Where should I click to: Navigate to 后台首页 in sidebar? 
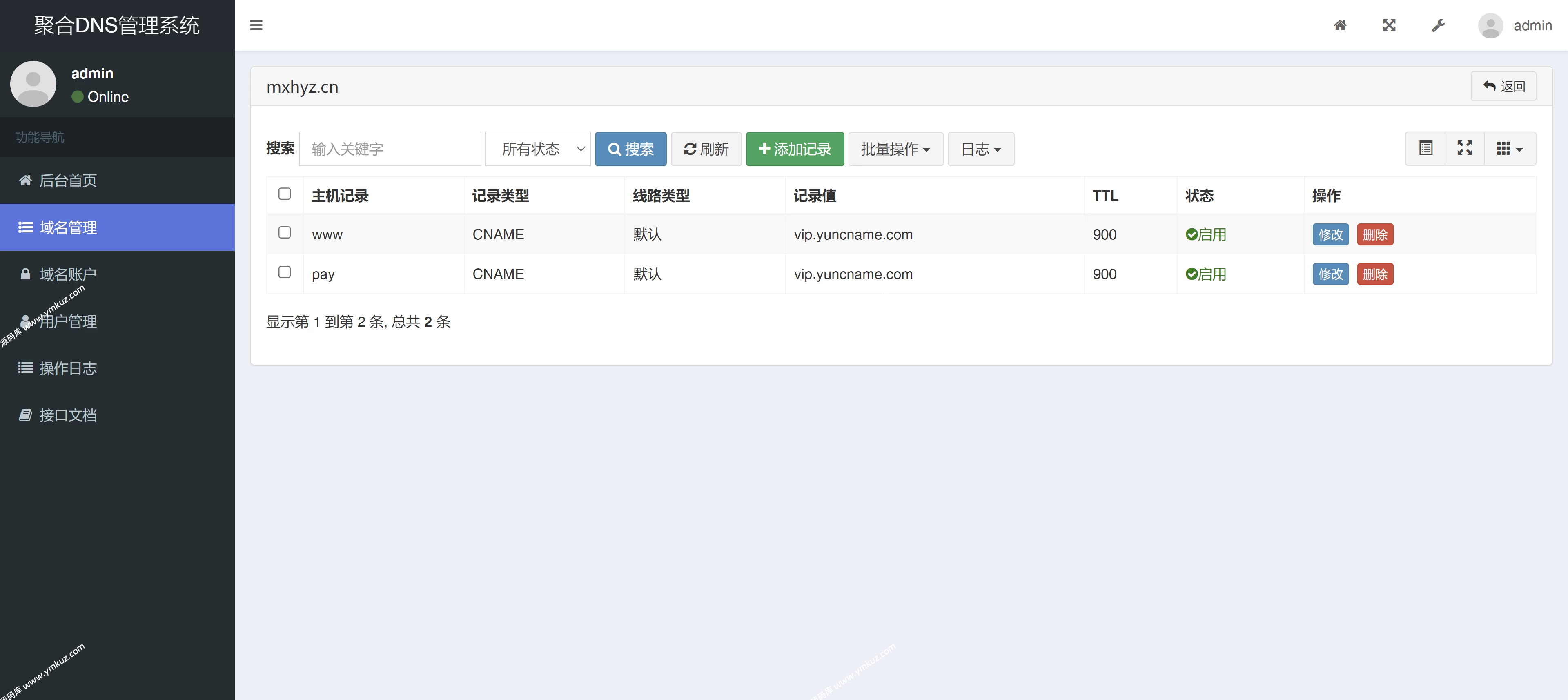pyautogui.click(x=67, y=180)
